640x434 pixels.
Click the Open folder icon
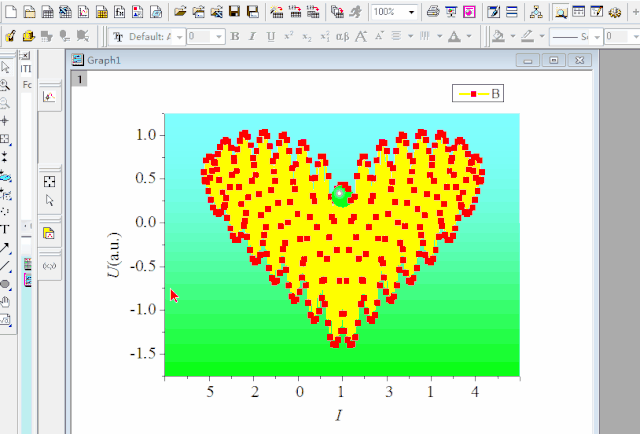(180, 12)
